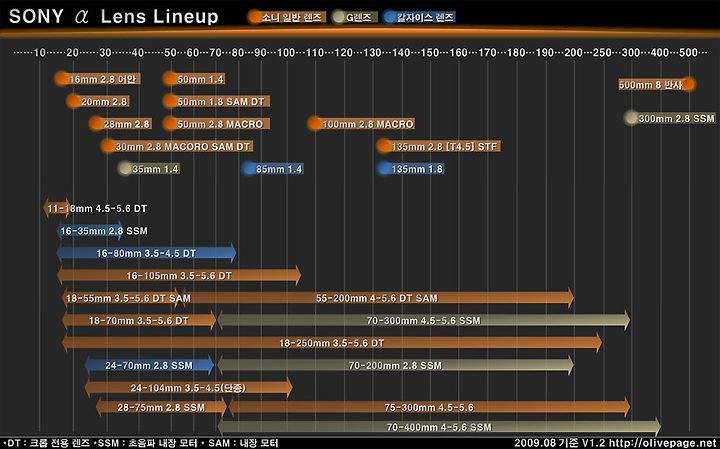
Task: Click the 24-70mm 2.8 SSM bar
Action: point(149,366)
